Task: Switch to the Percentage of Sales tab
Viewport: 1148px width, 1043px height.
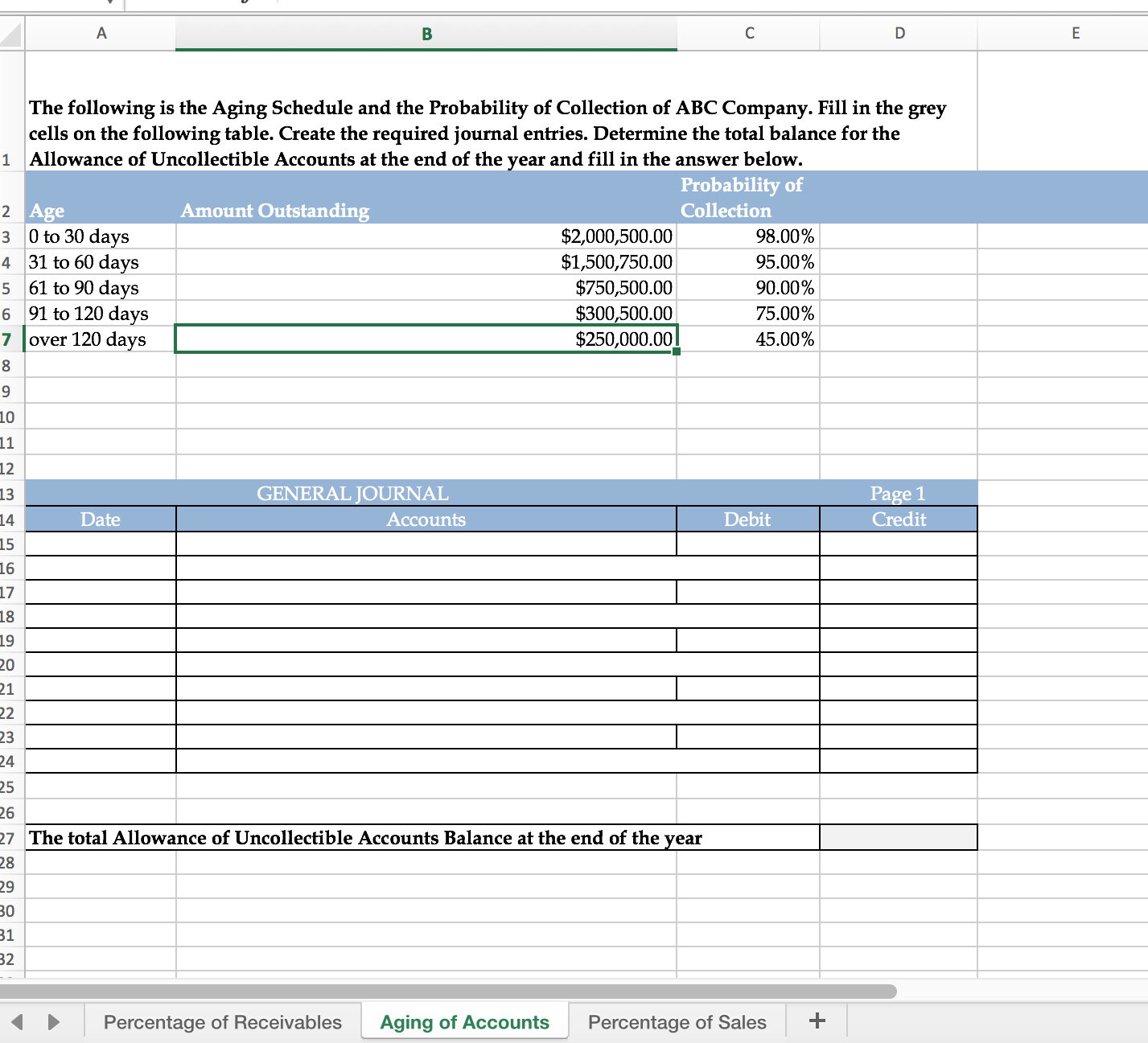Action: (677, 1022)
